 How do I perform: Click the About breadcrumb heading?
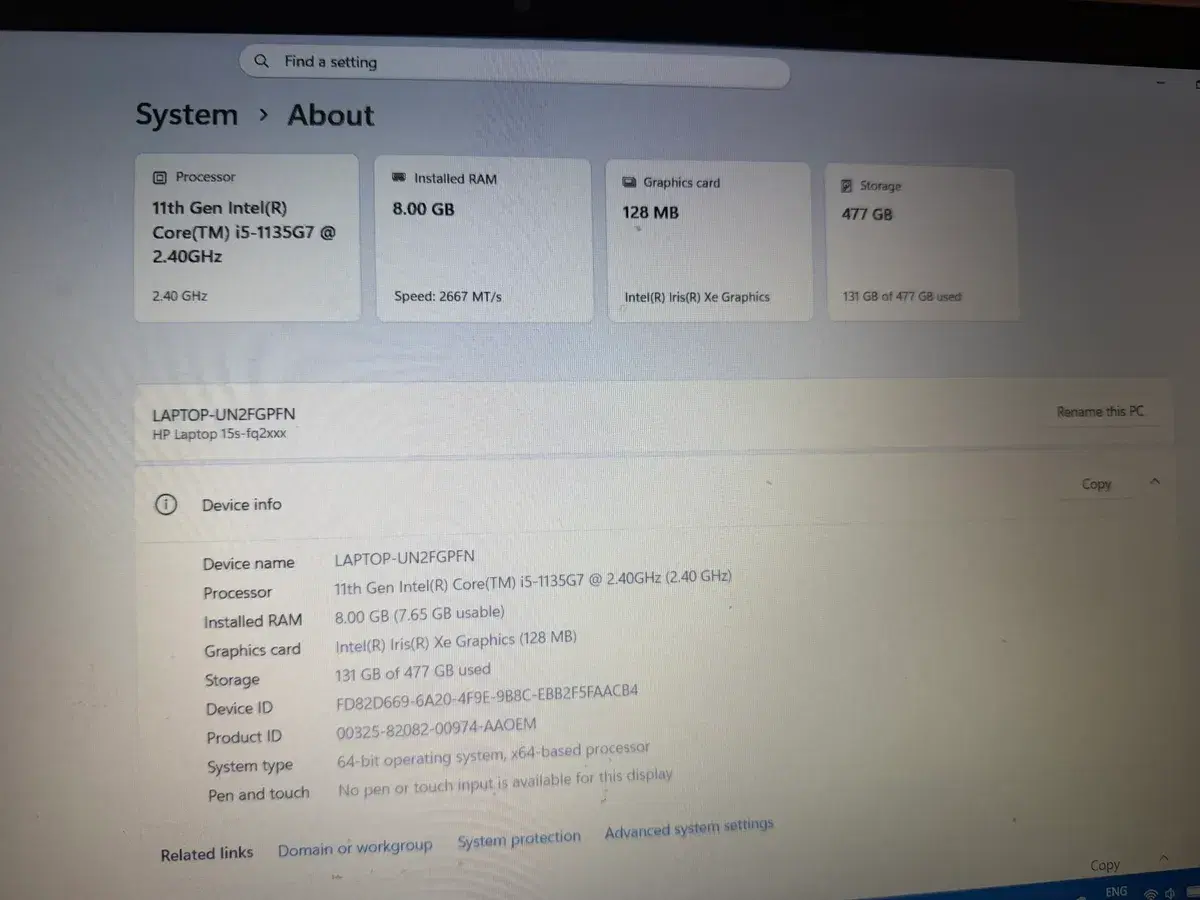pyautogui.click(x=331, y=115)
